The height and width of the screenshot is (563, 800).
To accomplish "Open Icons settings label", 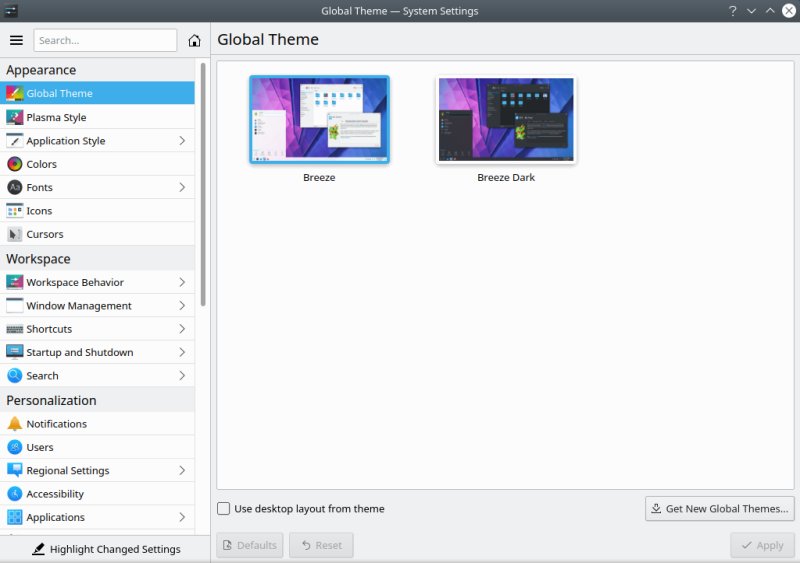I will click(x=39, y=211).
